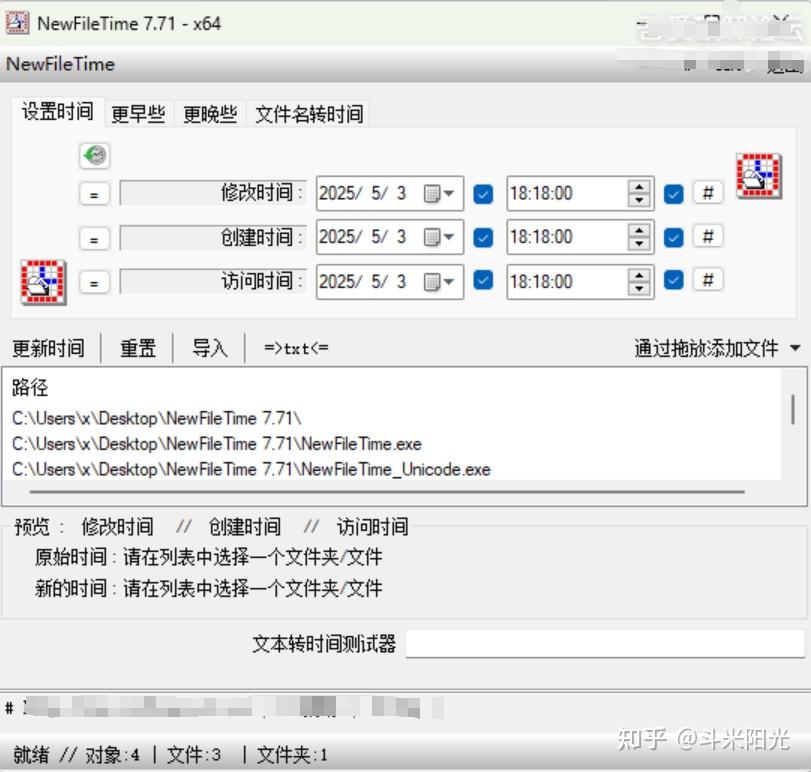This screenshot has width=811, height=772.
Task: Click the = button next to 修改时间
Action: [x=94, y=193]
